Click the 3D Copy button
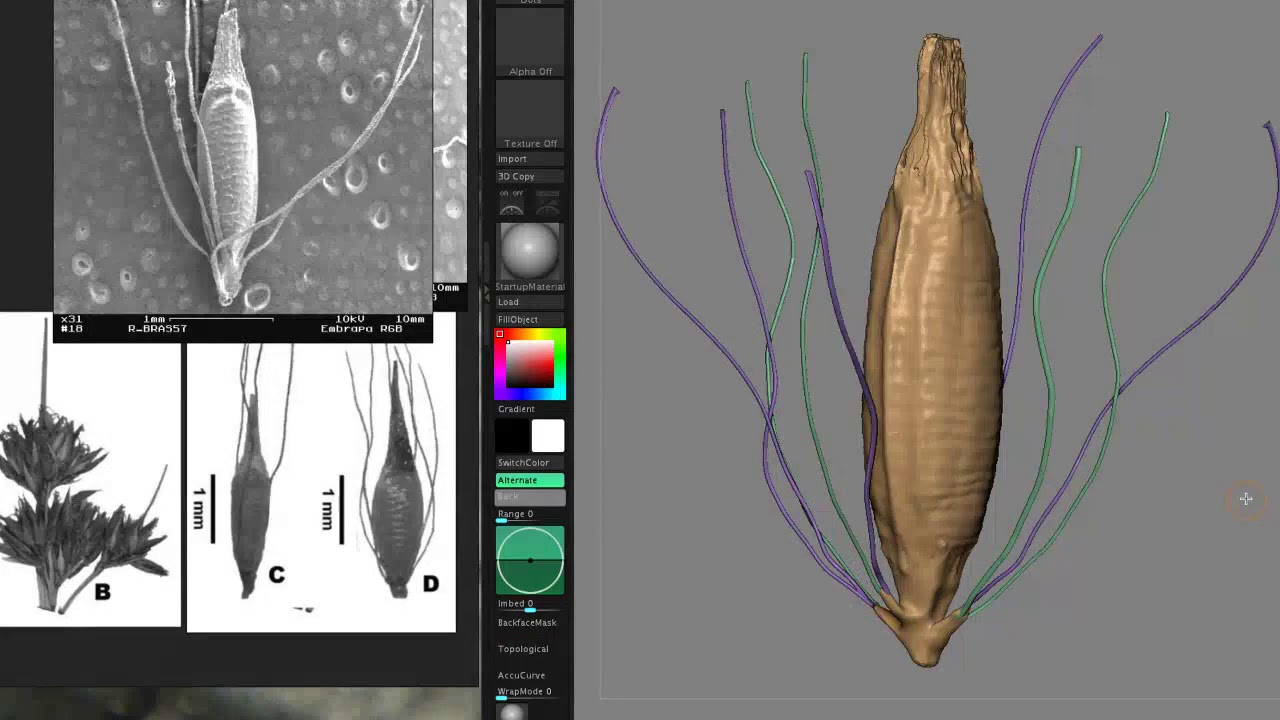This screenshot has height=720, width=1280. [x=530, y=176]
